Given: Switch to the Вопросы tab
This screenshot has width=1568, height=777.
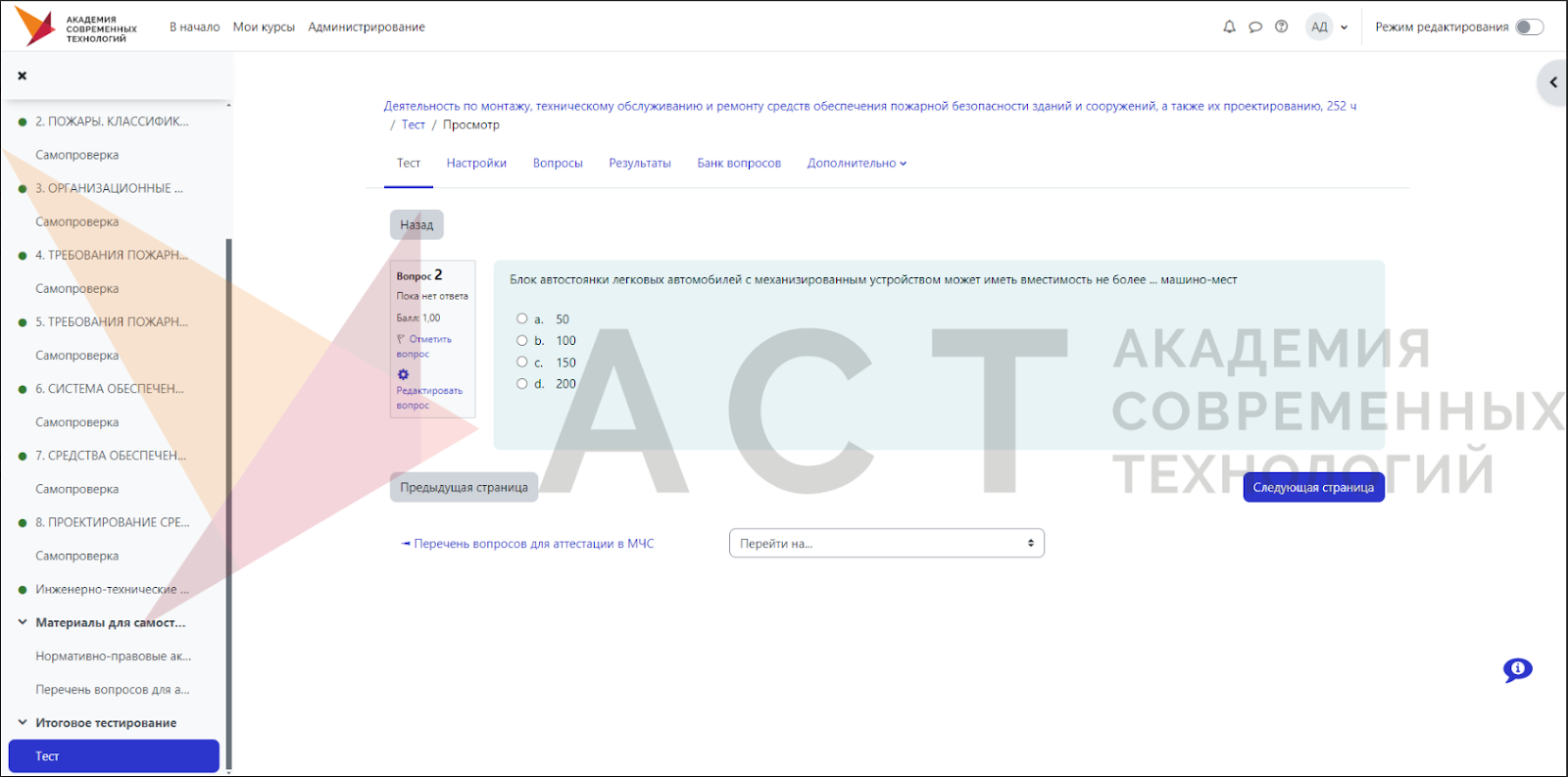Looking at the screenshot, I should point(558,164).
